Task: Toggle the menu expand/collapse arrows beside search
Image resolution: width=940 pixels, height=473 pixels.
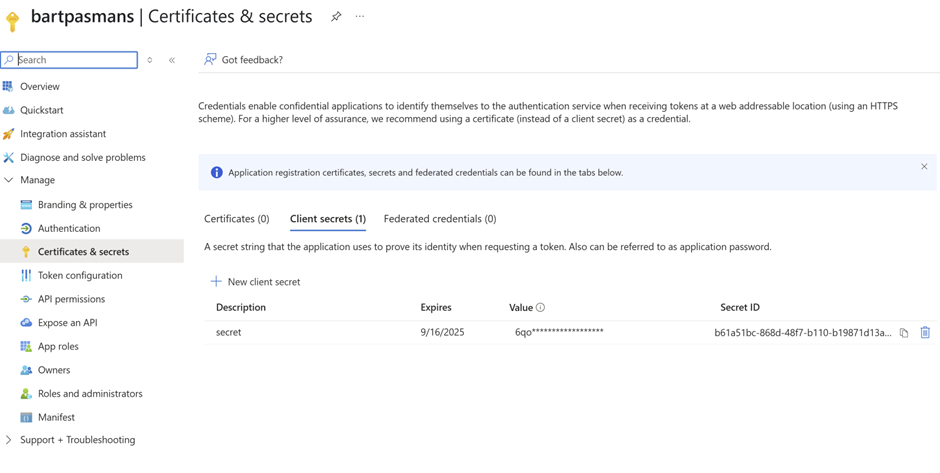Action: 150,60
